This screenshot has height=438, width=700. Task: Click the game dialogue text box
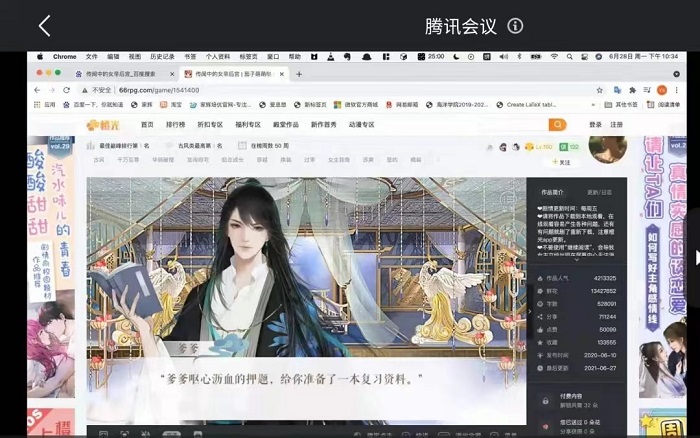tap(306, 388)
